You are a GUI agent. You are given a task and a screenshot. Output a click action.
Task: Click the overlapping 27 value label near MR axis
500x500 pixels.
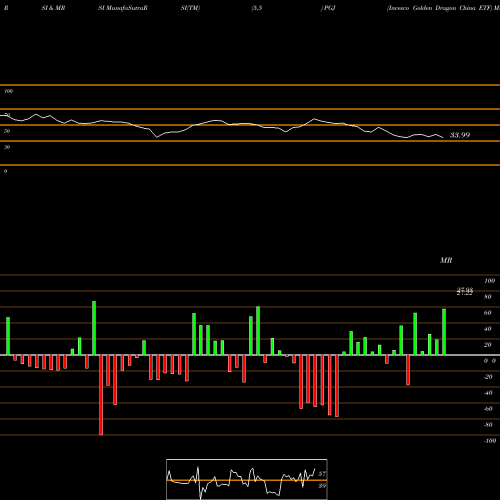coord(465,292)
